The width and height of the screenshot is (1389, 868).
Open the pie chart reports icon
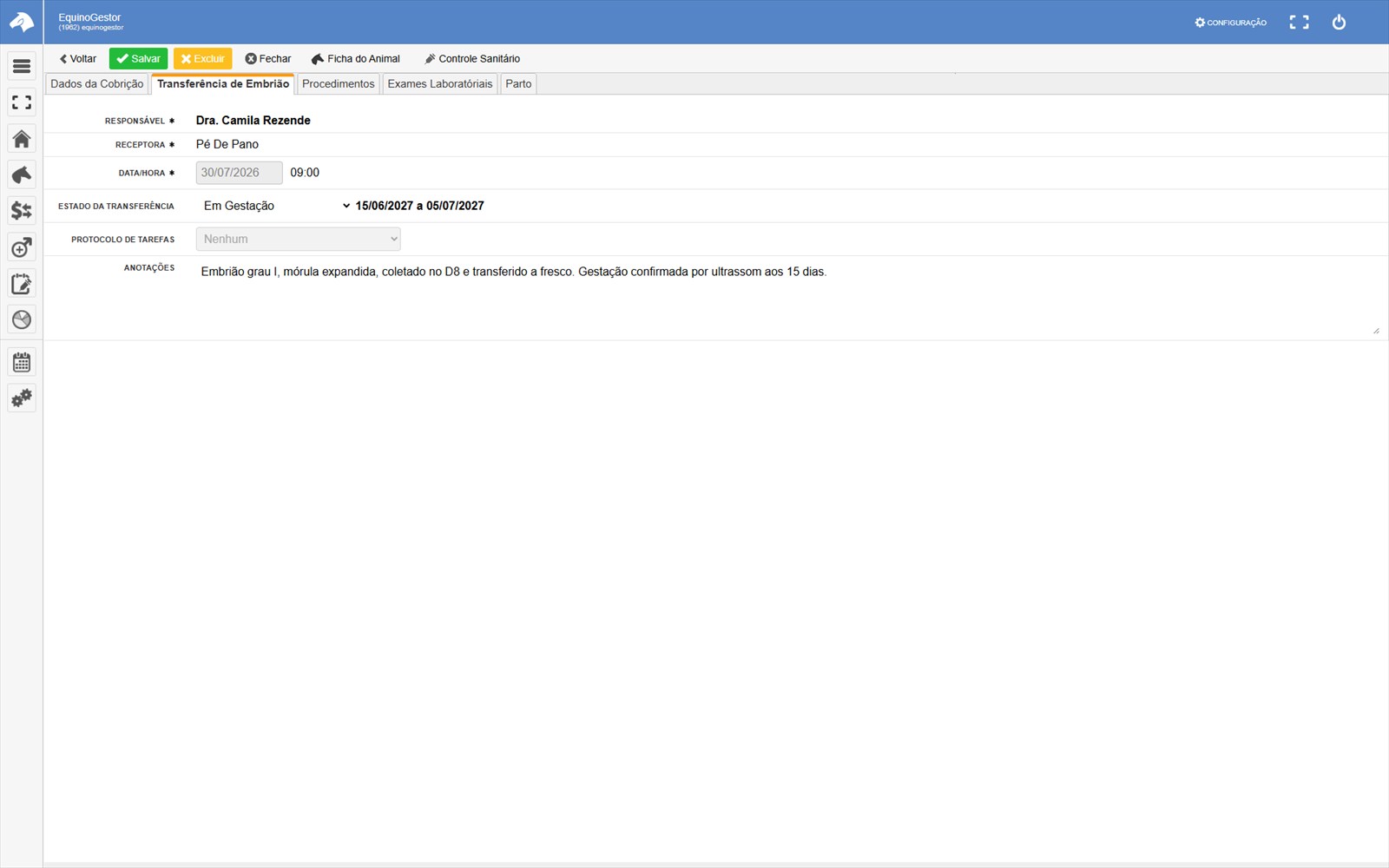pyautogui.click(x=22, y=319)
